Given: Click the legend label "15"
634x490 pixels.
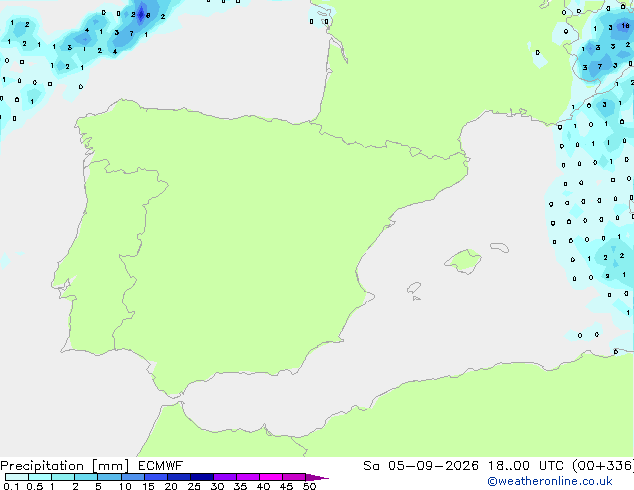Looking at the screenshot, I should point(148,486).
